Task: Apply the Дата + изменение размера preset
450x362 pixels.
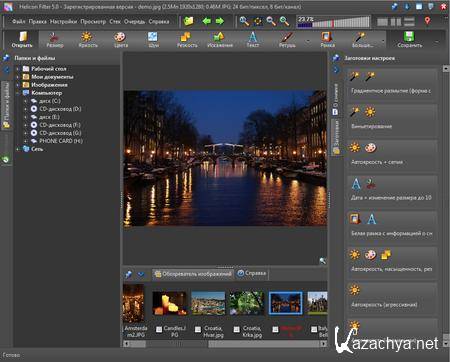Action: point(392,191)
